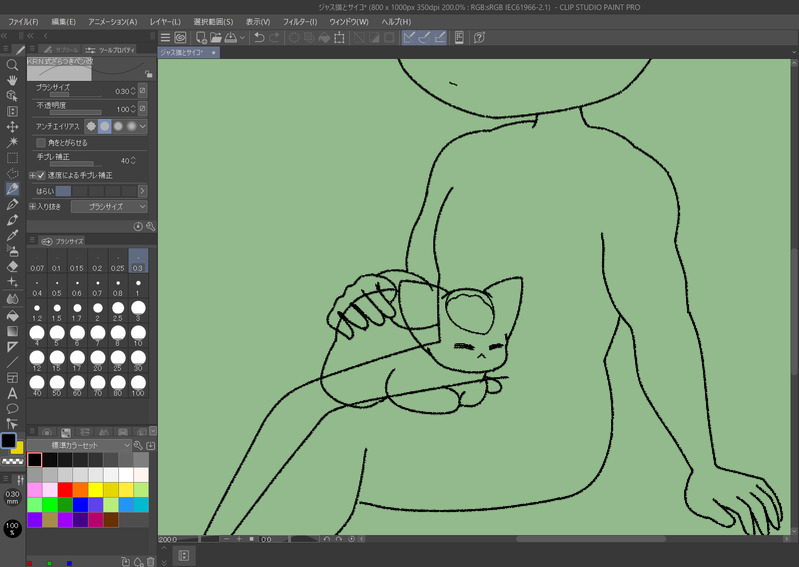This screenshot has height=567, width=799.
Task: Click reset tool properties to default icon
Action: click(x=138, y=227)
